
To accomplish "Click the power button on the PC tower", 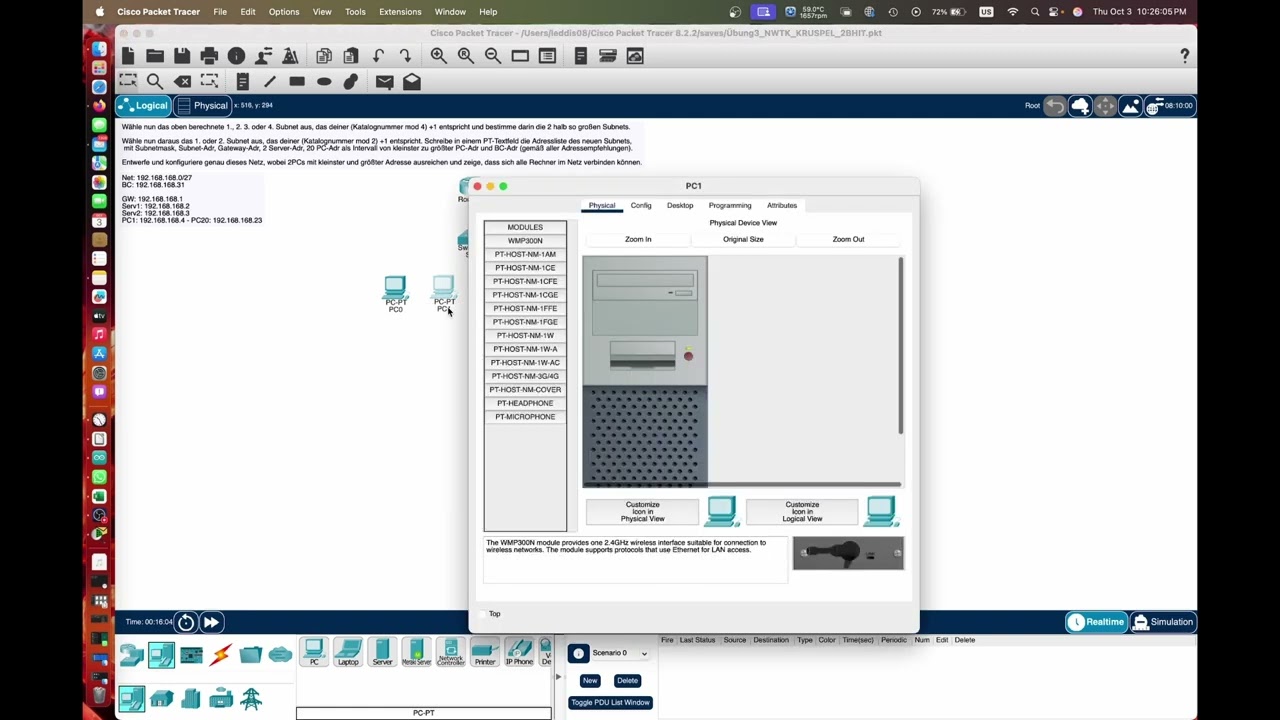I will click(x=688, y=356).
